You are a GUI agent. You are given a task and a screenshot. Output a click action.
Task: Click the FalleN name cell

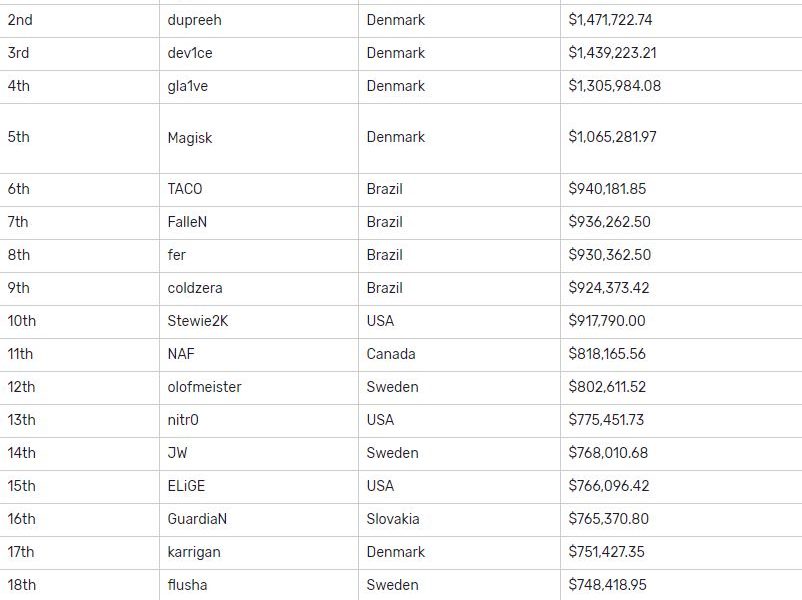188,222
